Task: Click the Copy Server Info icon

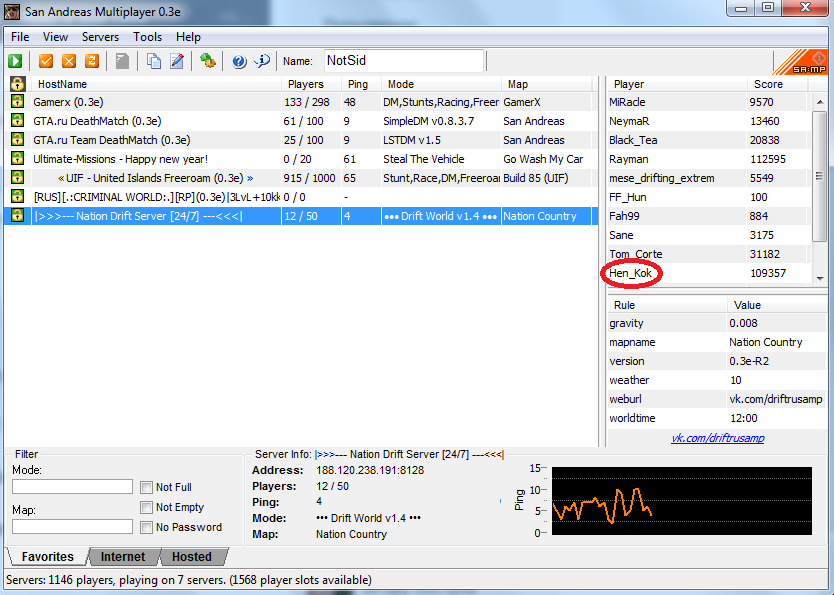Action: click(x=154, y=61)
